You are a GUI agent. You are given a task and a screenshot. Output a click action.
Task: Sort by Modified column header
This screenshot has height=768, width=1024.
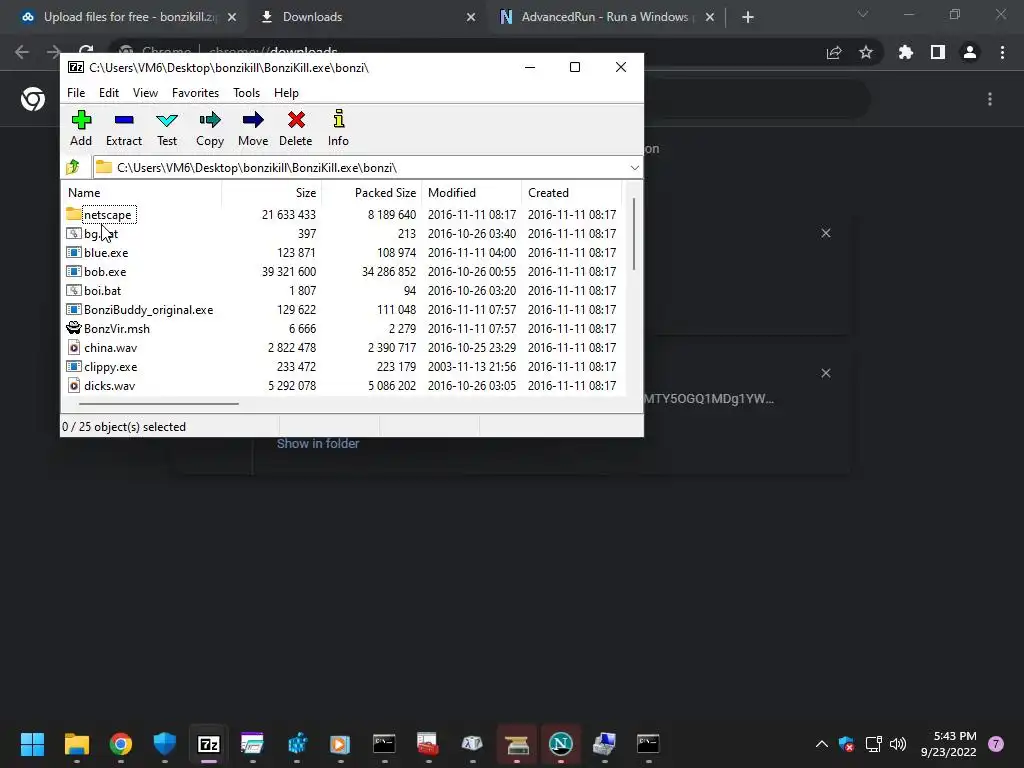click(x=472, y=193)
